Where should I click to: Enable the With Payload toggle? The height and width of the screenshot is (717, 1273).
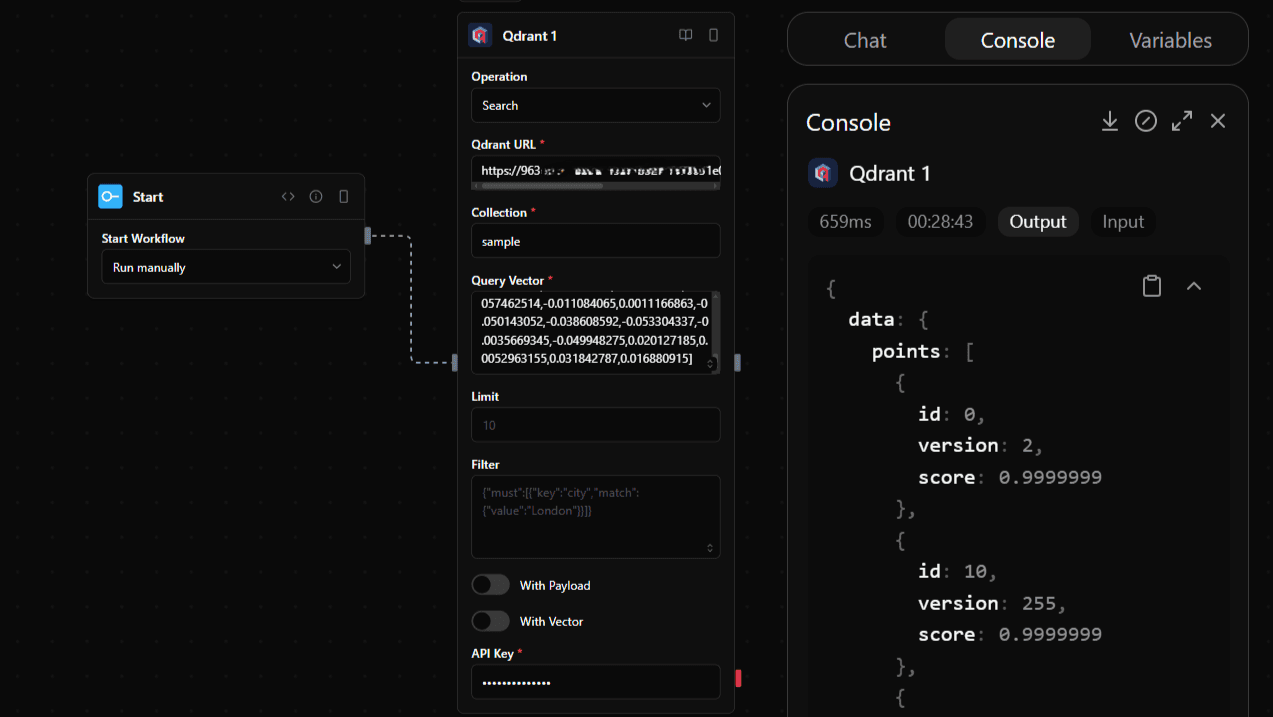tap(490, 584)
